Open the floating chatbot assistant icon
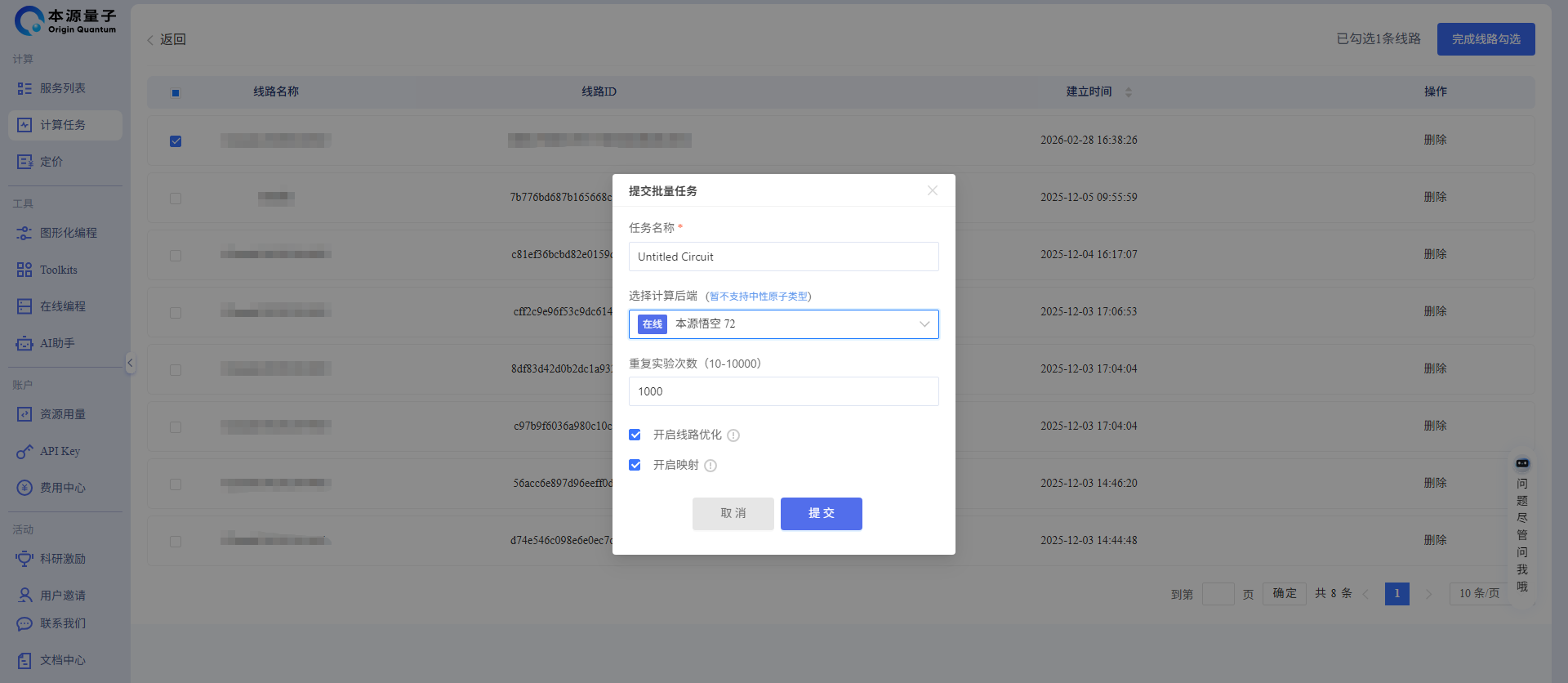 [x=1522, y=463]
